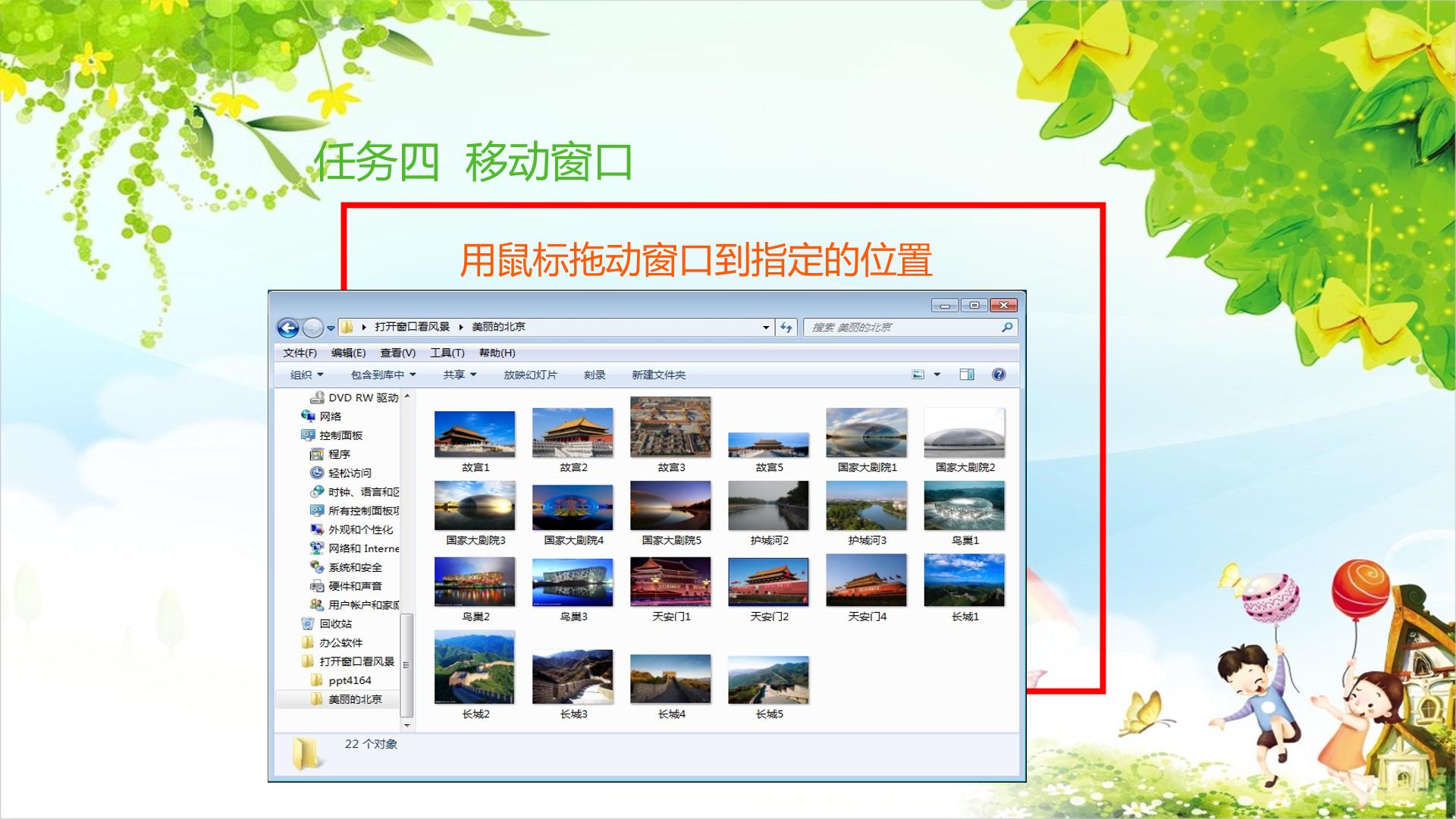Select the 鸟巢3 image thumbnail

coord(573,582)
